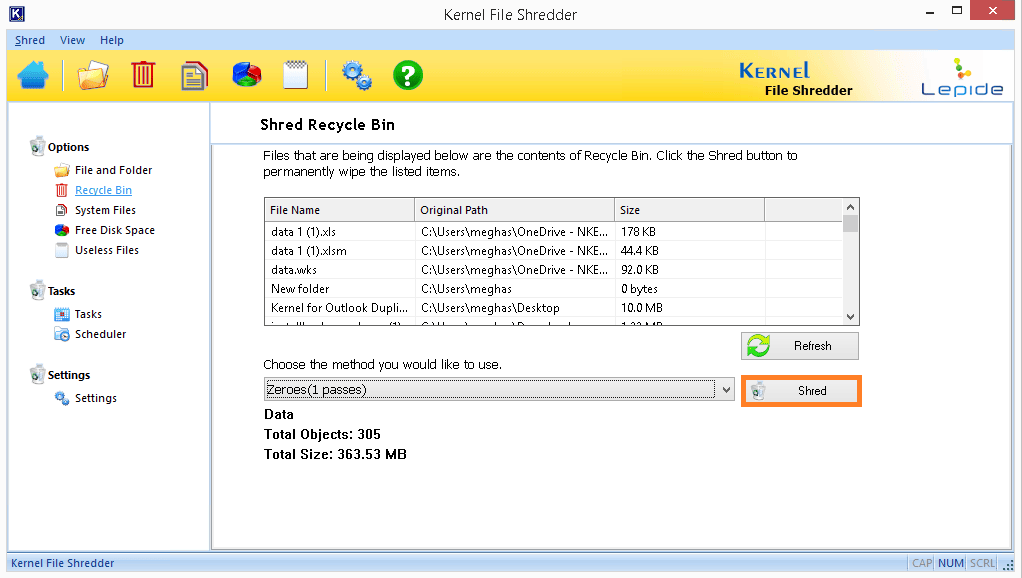
Task: Click the Useless Files sidebar icon
Action: click(62, 250)
